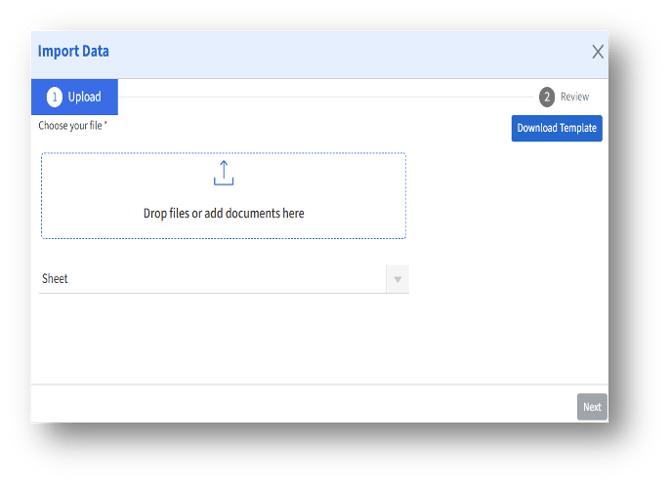Viewport: 670px width, 484px height.
Task: Expand the Sheet dropdown arrow
Action: [397, 279]
